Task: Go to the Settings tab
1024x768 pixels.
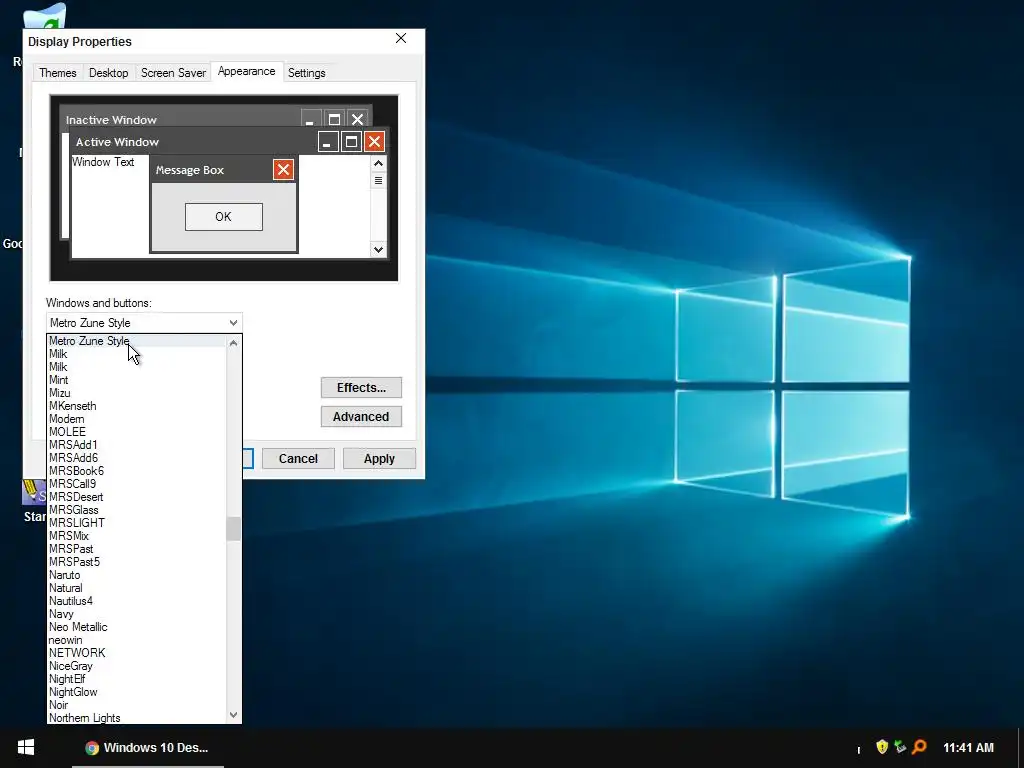Action: pos(306,72)
